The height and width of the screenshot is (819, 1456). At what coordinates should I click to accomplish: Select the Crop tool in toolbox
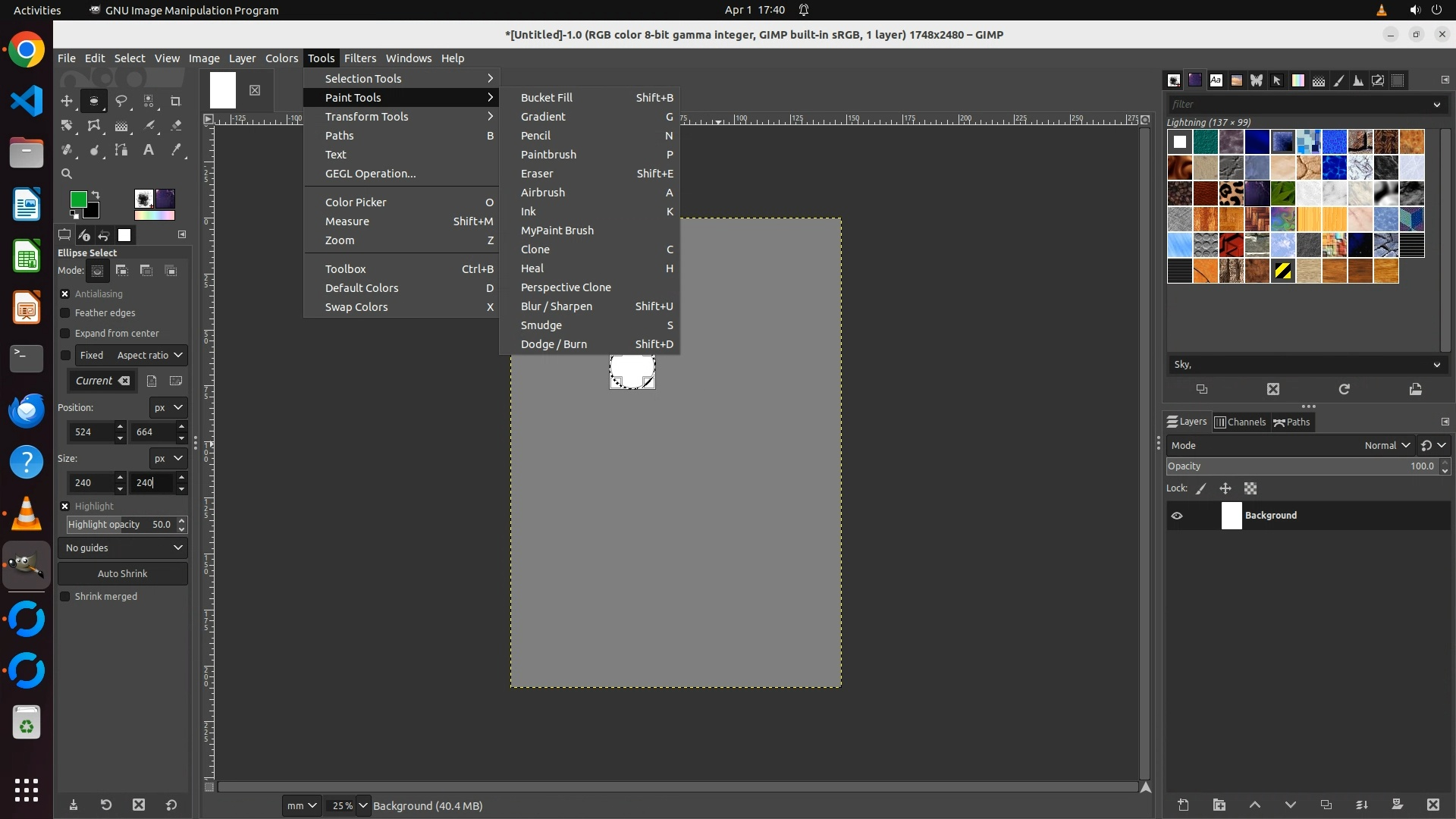(x=176, y=101)
